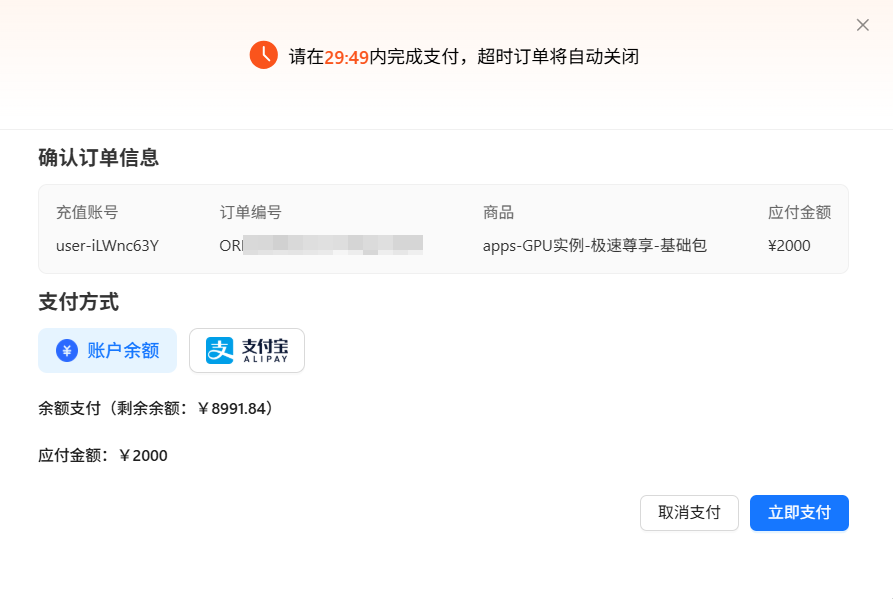Click the orange clock icon
This screenshot has height=599, width=893.
click(263, 56)
